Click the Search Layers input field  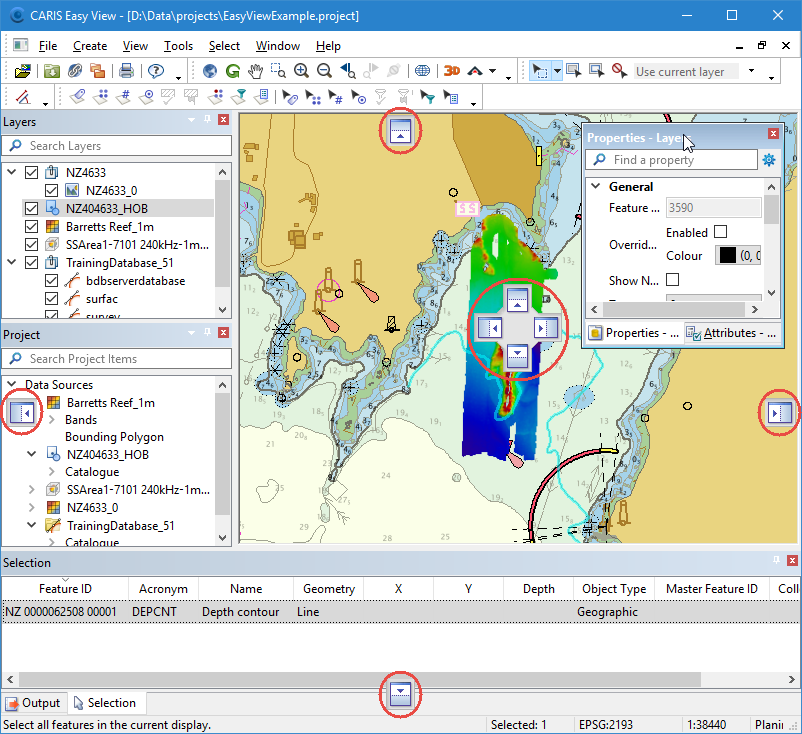(x=118, y=146)
